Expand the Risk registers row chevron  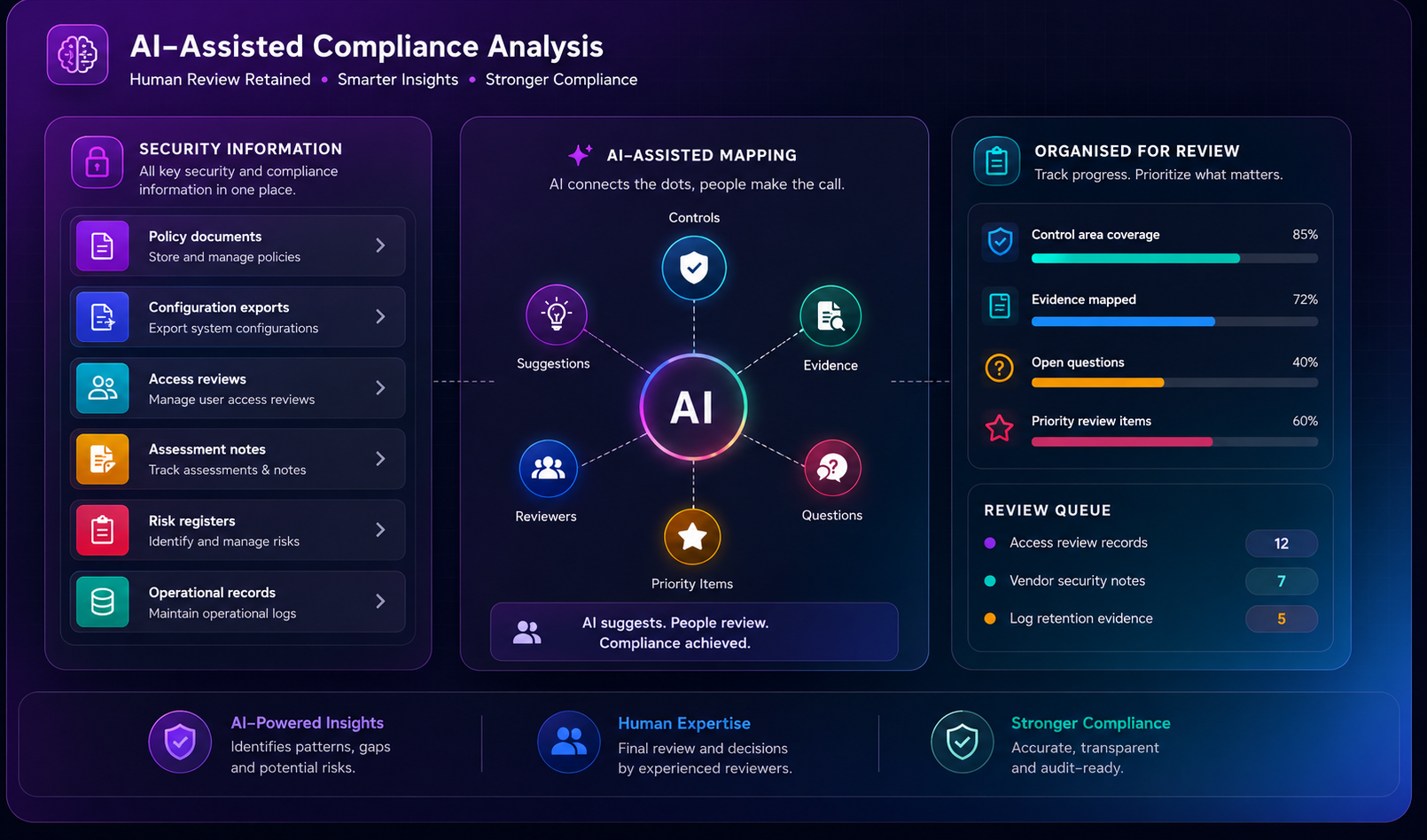point(380,530)
